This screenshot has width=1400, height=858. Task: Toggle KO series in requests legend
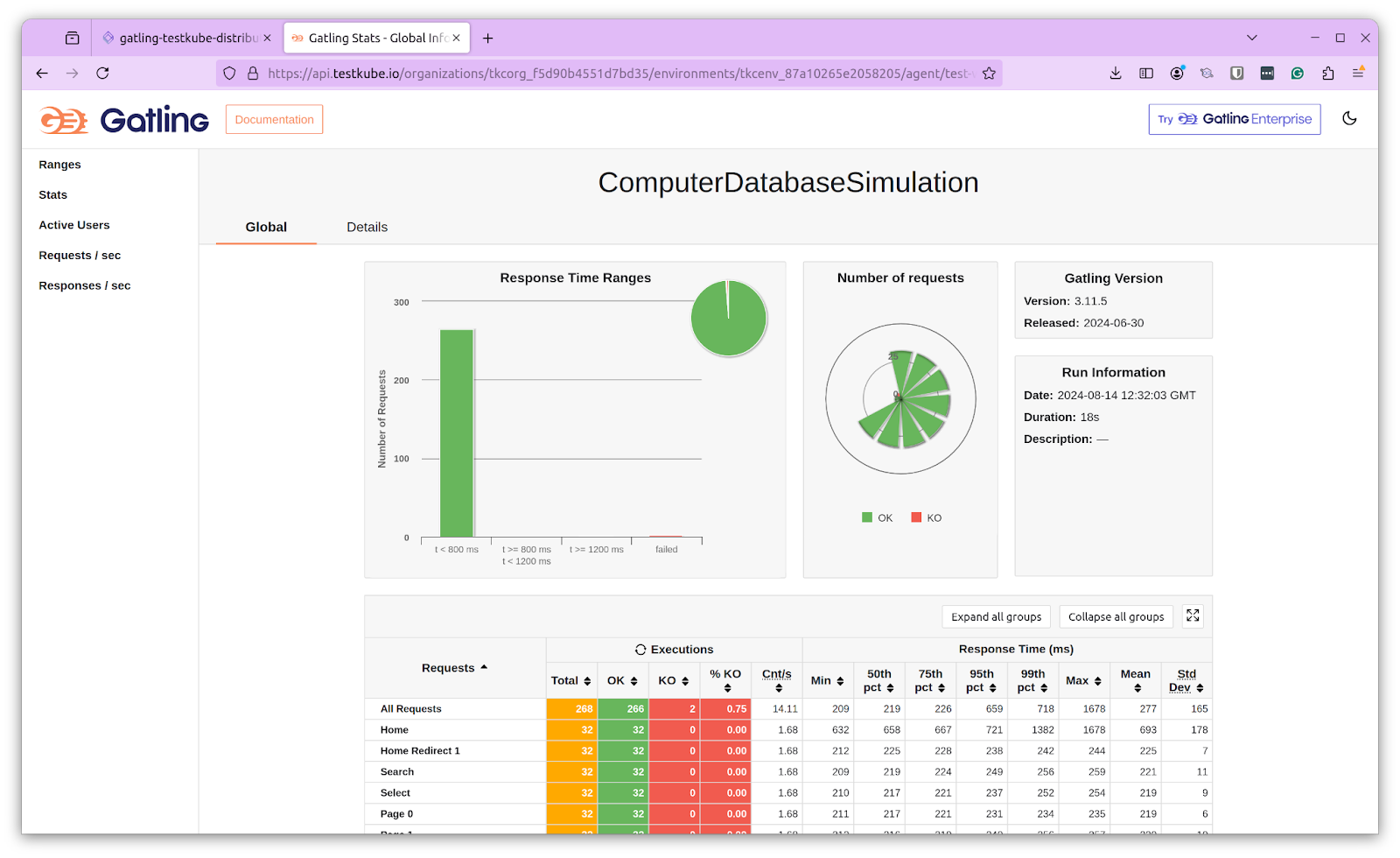926,517
